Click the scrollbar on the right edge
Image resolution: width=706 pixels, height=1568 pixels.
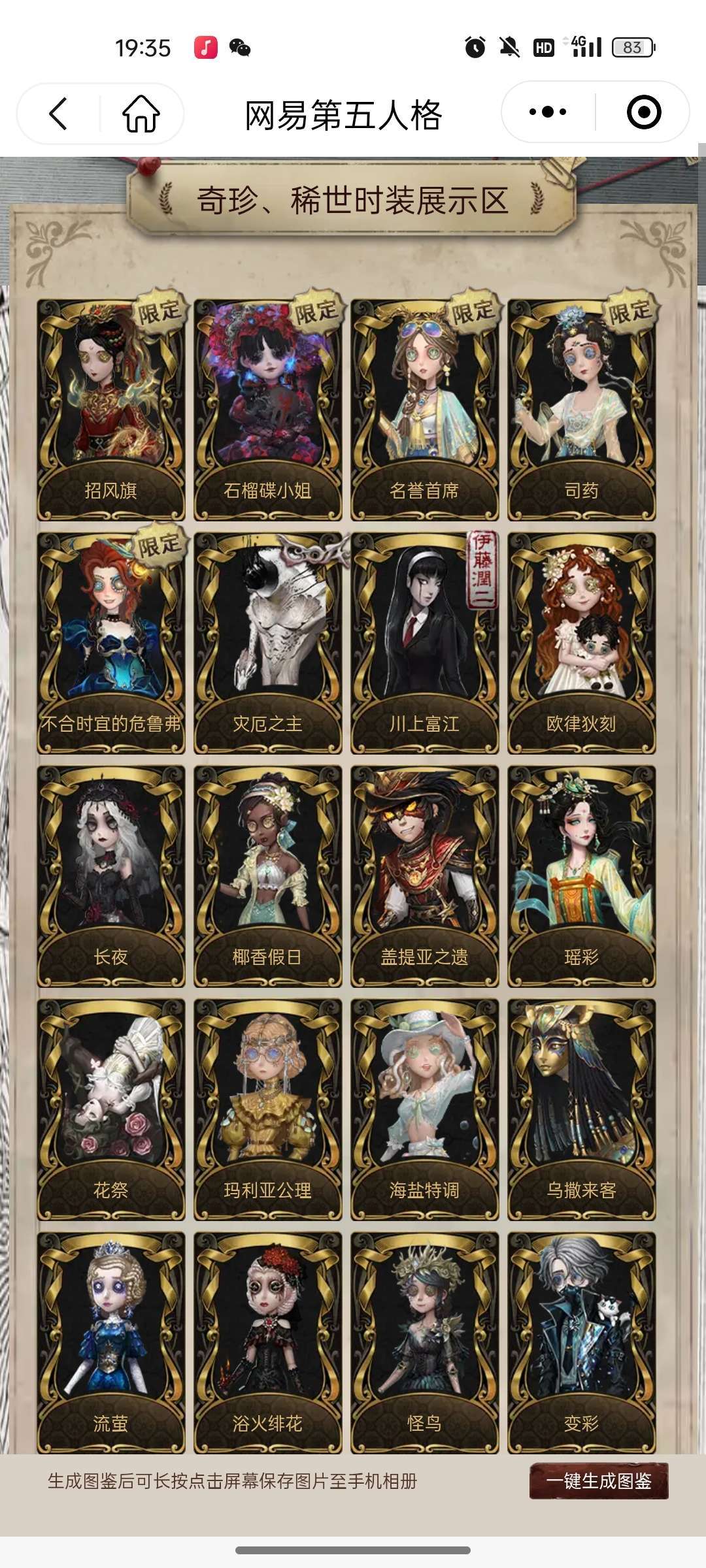point(702,214)
